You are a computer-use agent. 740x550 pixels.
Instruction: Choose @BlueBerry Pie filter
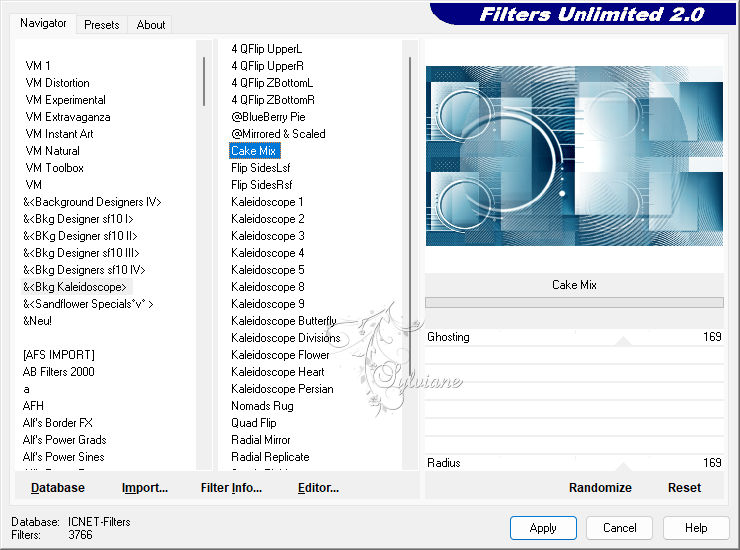(268, 117)
